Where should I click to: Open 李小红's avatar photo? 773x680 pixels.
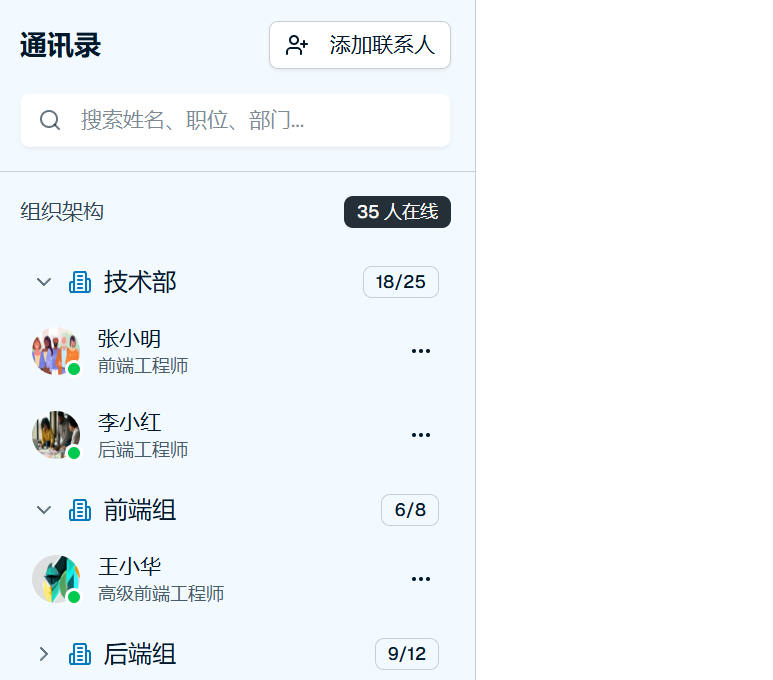pos(55,435)
